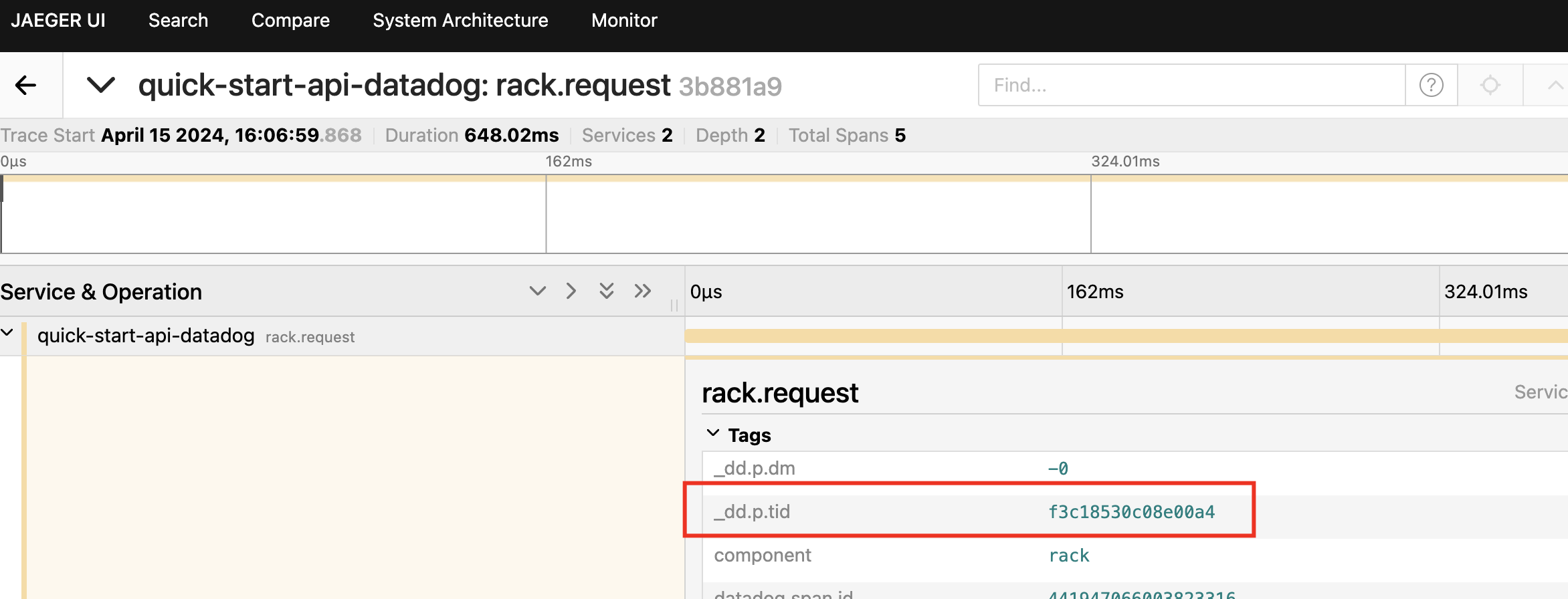
Task: Click the Duration 648.02ms text
Action: (x=472, y=135)
